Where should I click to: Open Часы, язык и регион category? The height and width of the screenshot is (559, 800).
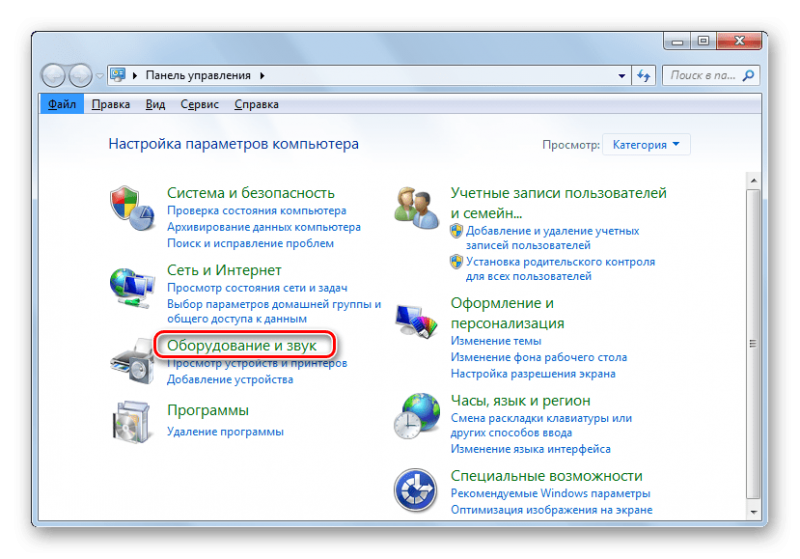520,400
